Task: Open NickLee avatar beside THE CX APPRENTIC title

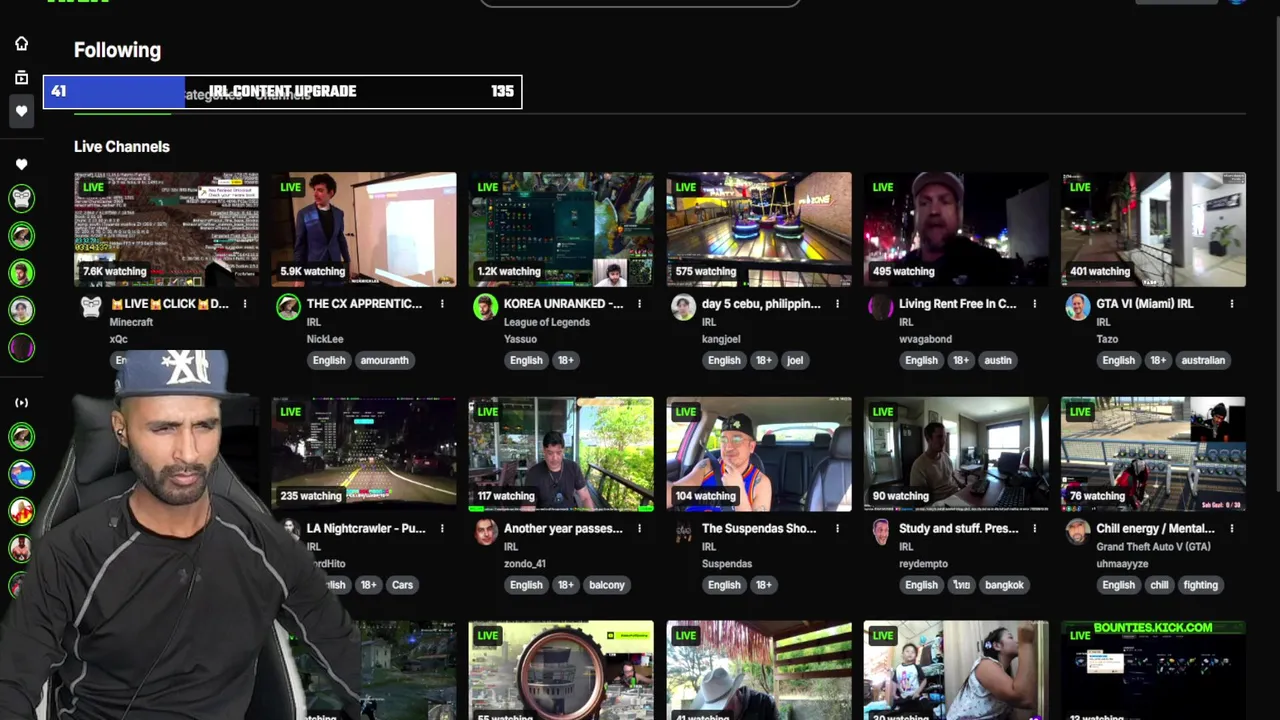Action: [288, 307]
